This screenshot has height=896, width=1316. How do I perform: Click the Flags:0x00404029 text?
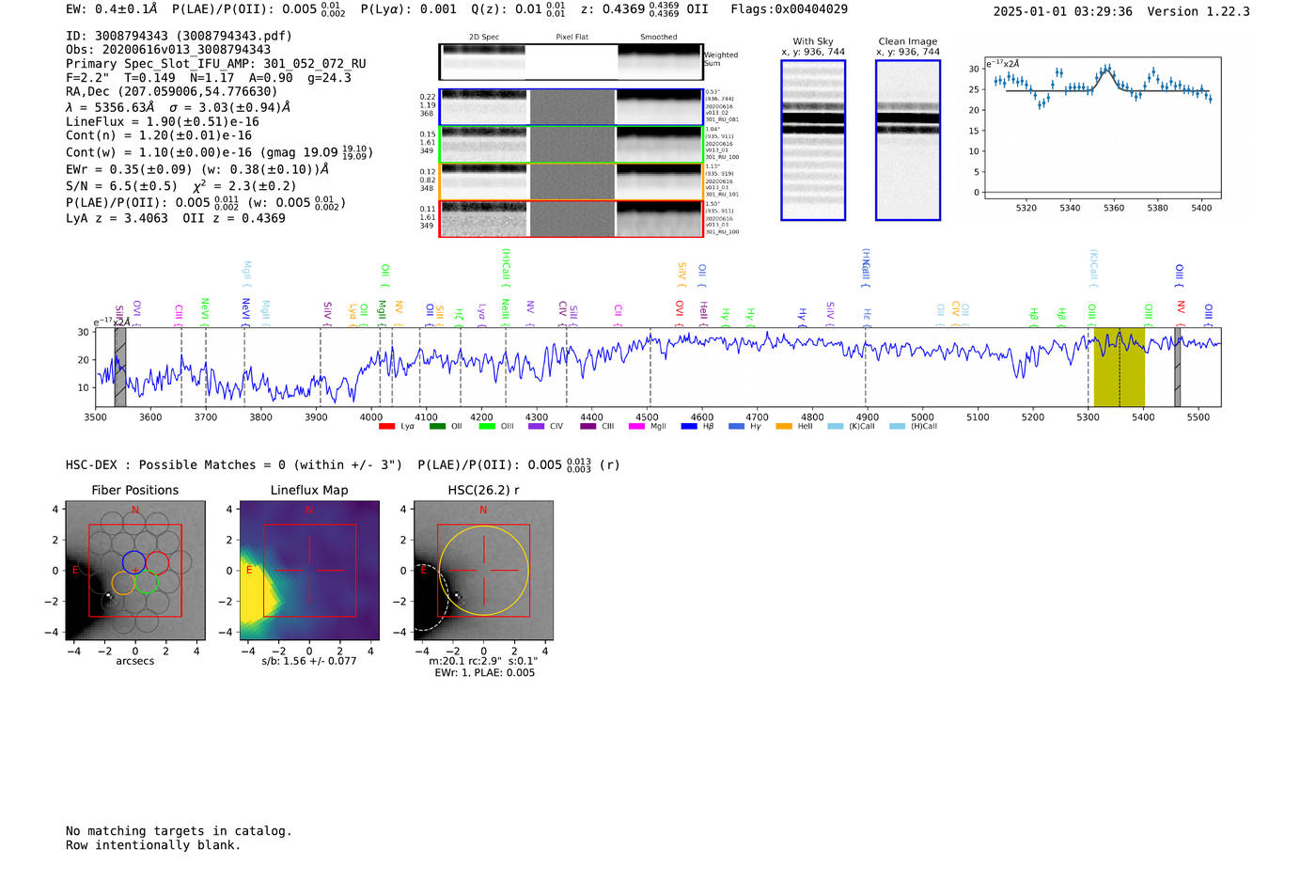coord(789,9)
